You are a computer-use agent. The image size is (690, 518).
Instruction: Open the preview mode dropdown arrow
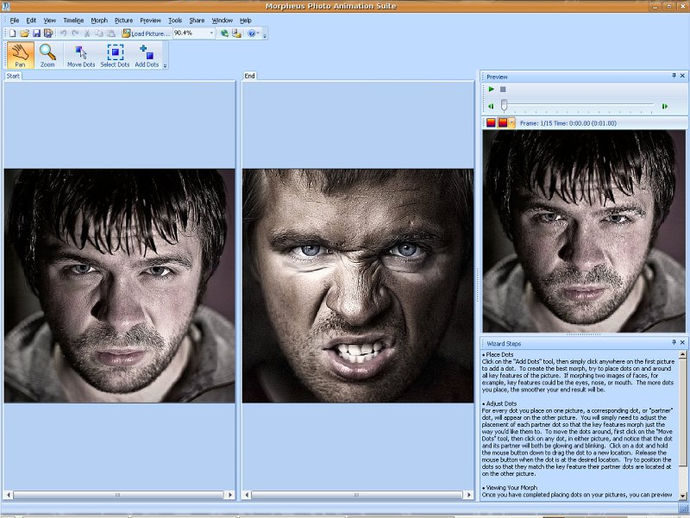(x=512, y=123)
